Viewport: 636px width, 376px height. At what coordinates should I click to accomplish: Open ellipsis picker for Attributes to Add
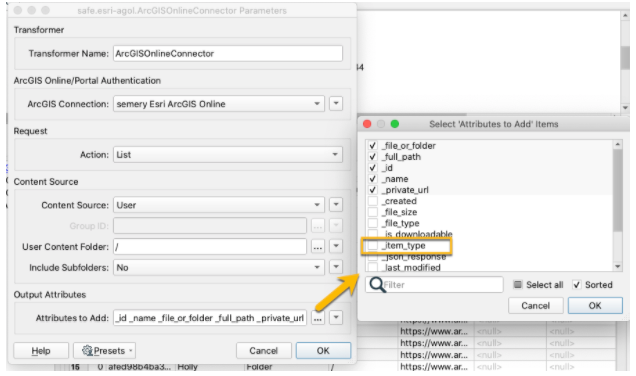(318, 318)
